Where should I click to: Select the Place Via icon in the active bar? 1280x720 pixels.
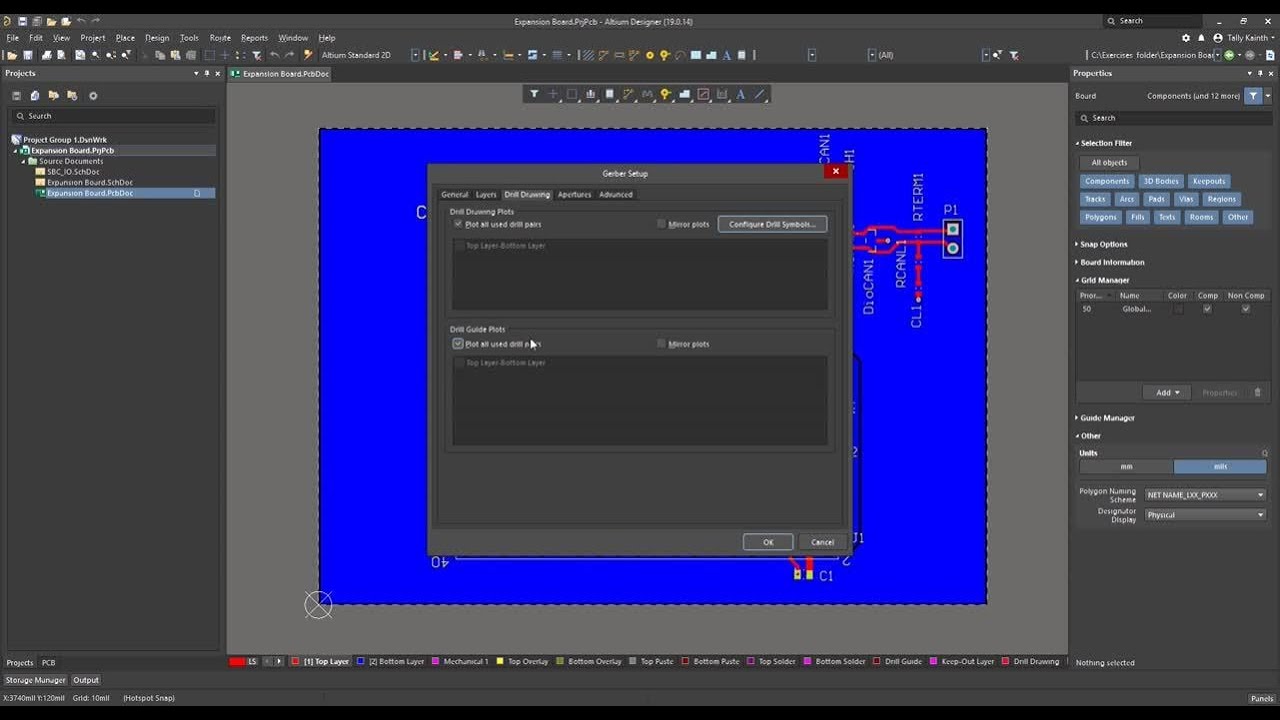coord(666,94)
